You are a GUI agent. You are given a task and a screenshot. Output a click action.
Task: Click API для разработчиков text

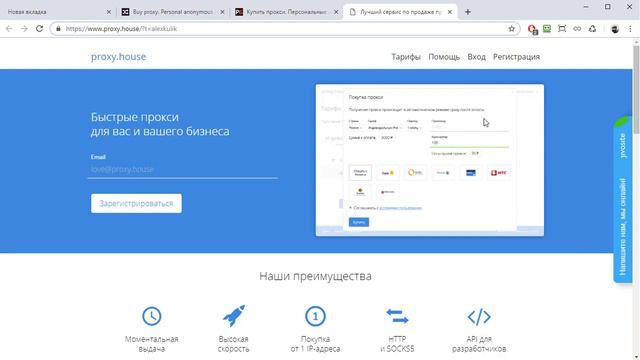[x=479, y=344]
